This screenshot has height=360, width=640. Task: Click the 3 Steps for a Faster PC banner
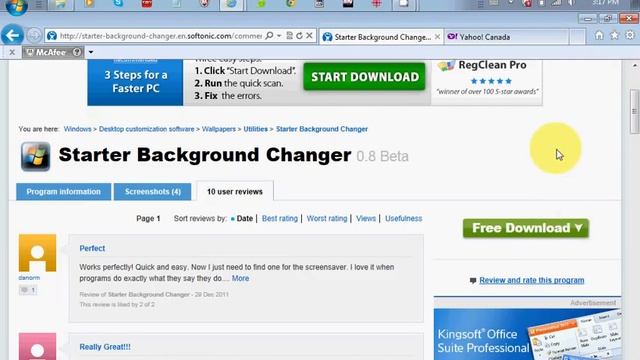click(136, 82)
